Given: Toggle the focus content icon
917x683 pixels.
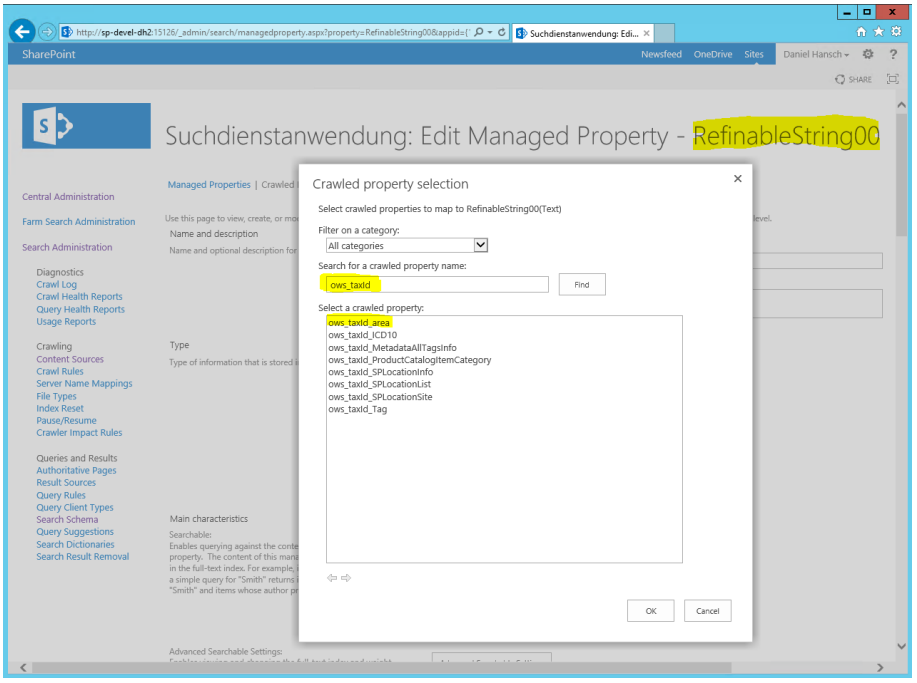Looking at the screenshot, I should click(x=891, y=79).
